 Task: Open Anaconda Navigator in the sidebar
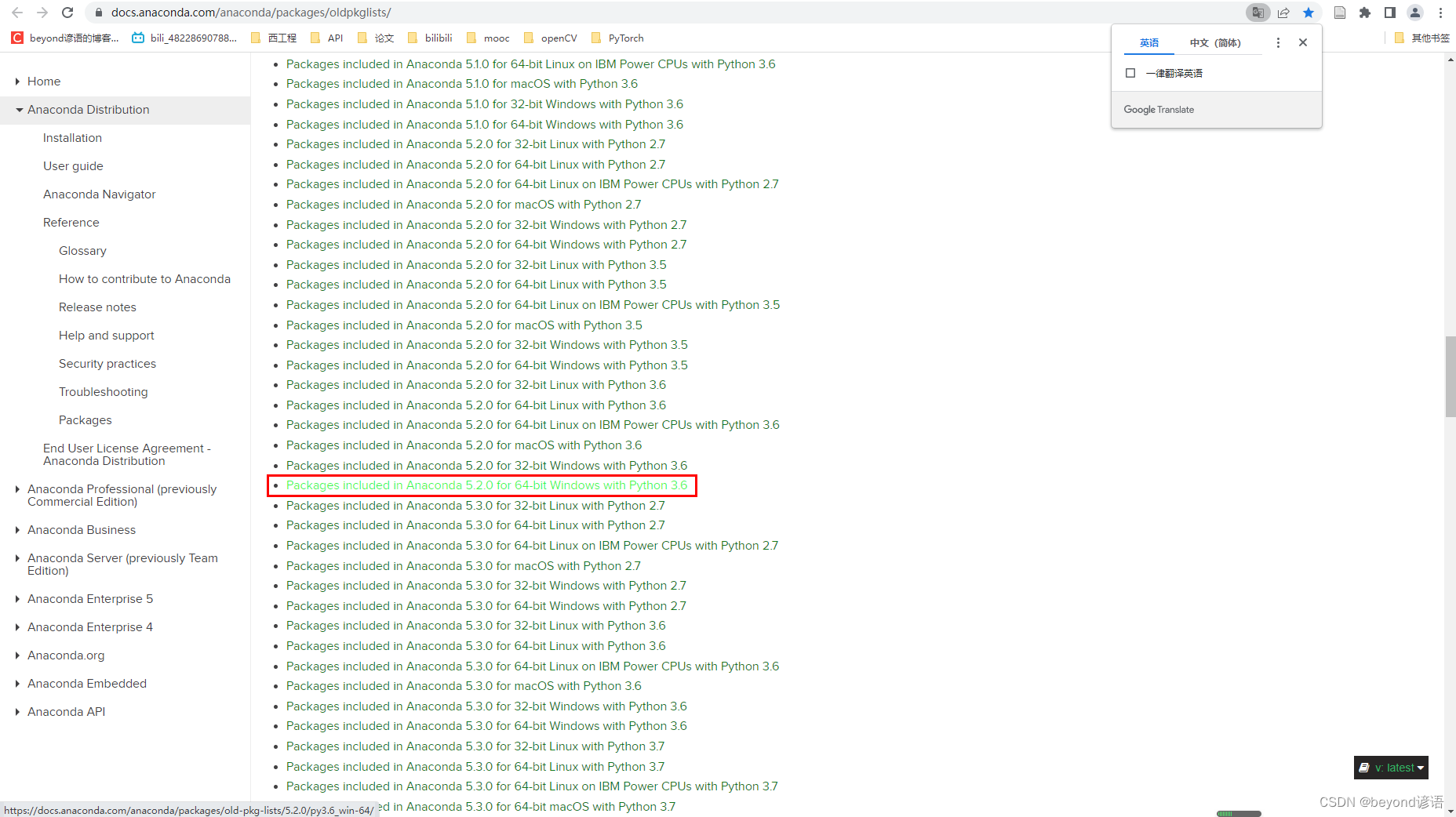pos(100,194)
